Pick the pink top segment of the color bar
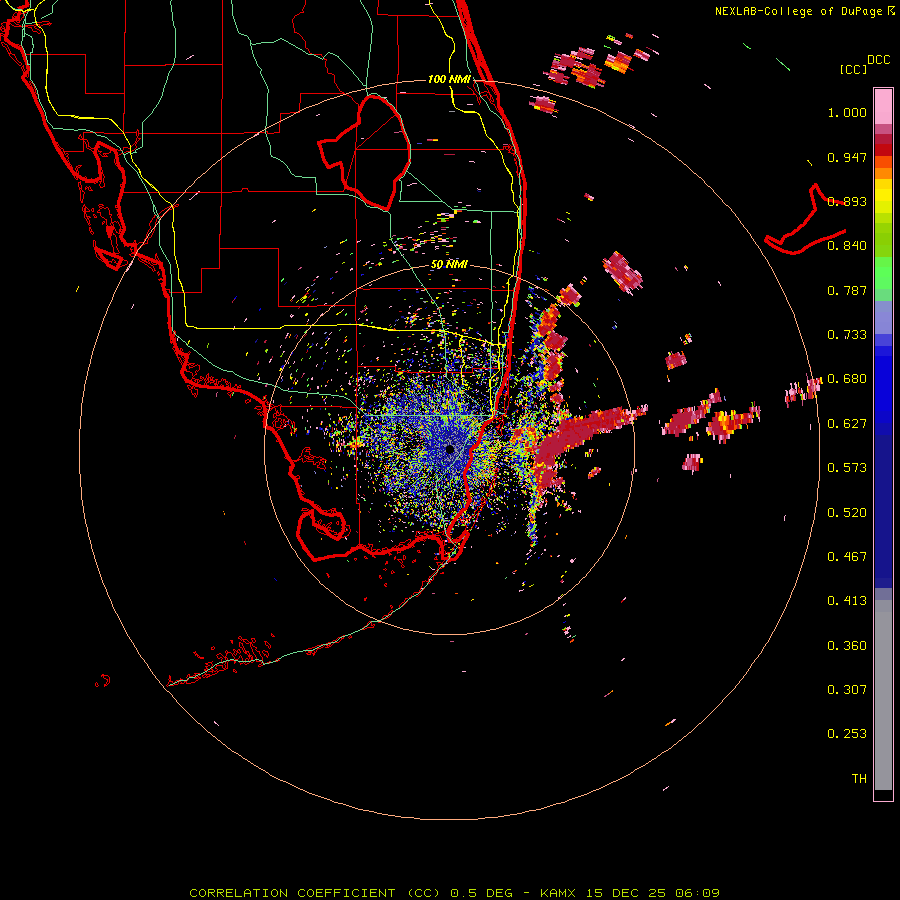 (x=883, y=107)
